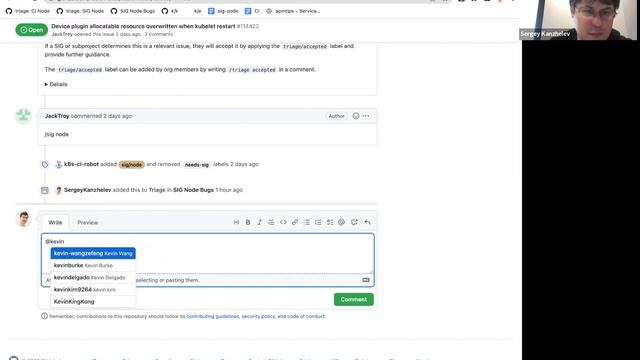Viewport: 640px width, 360px height.
Task: Open more options on JackTroy's comment
Action: click(x=366, y=116)
